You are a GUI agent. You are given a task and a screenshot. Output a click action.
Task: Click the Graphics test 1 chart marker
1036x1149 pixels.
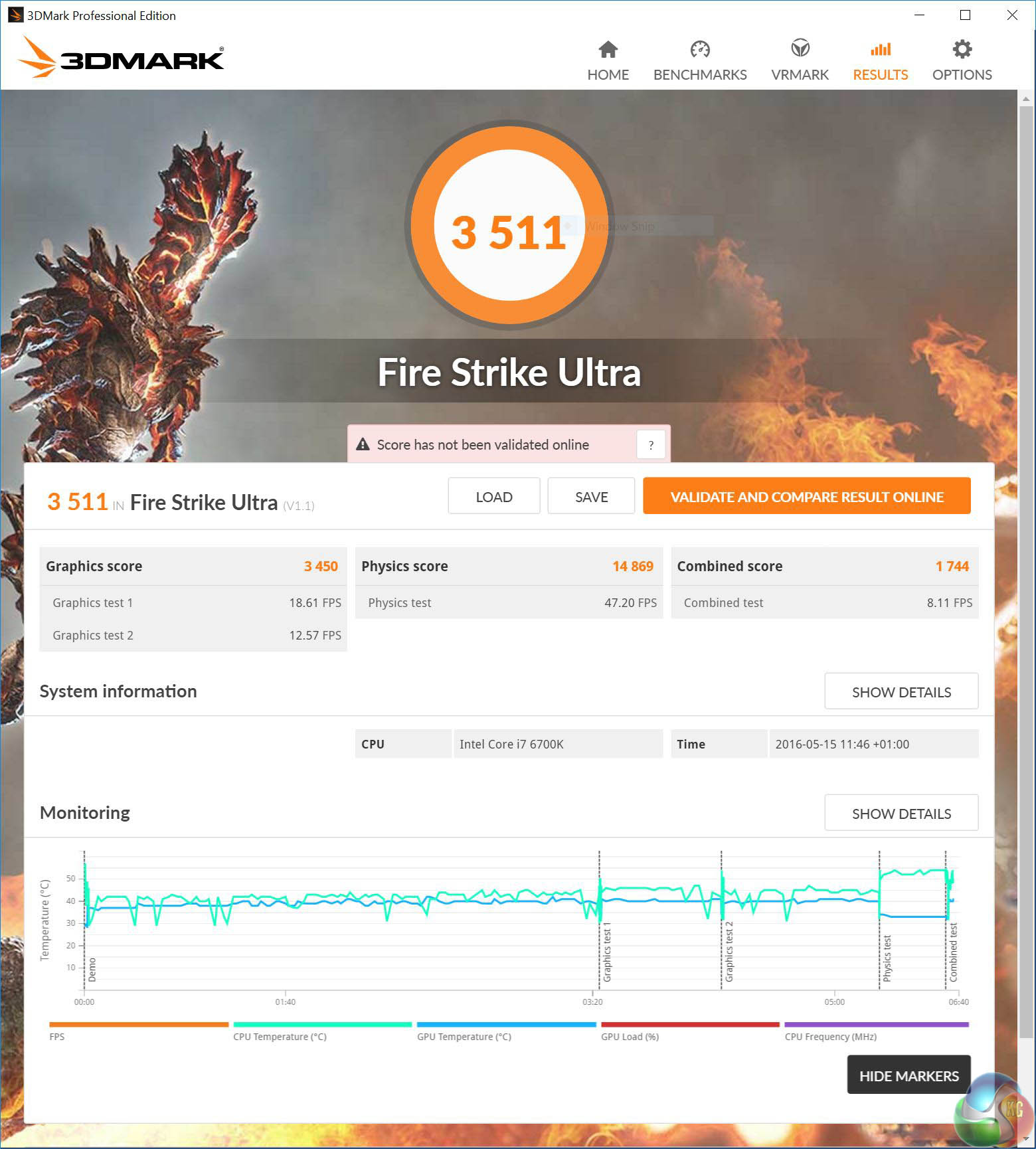click(607, 952)
